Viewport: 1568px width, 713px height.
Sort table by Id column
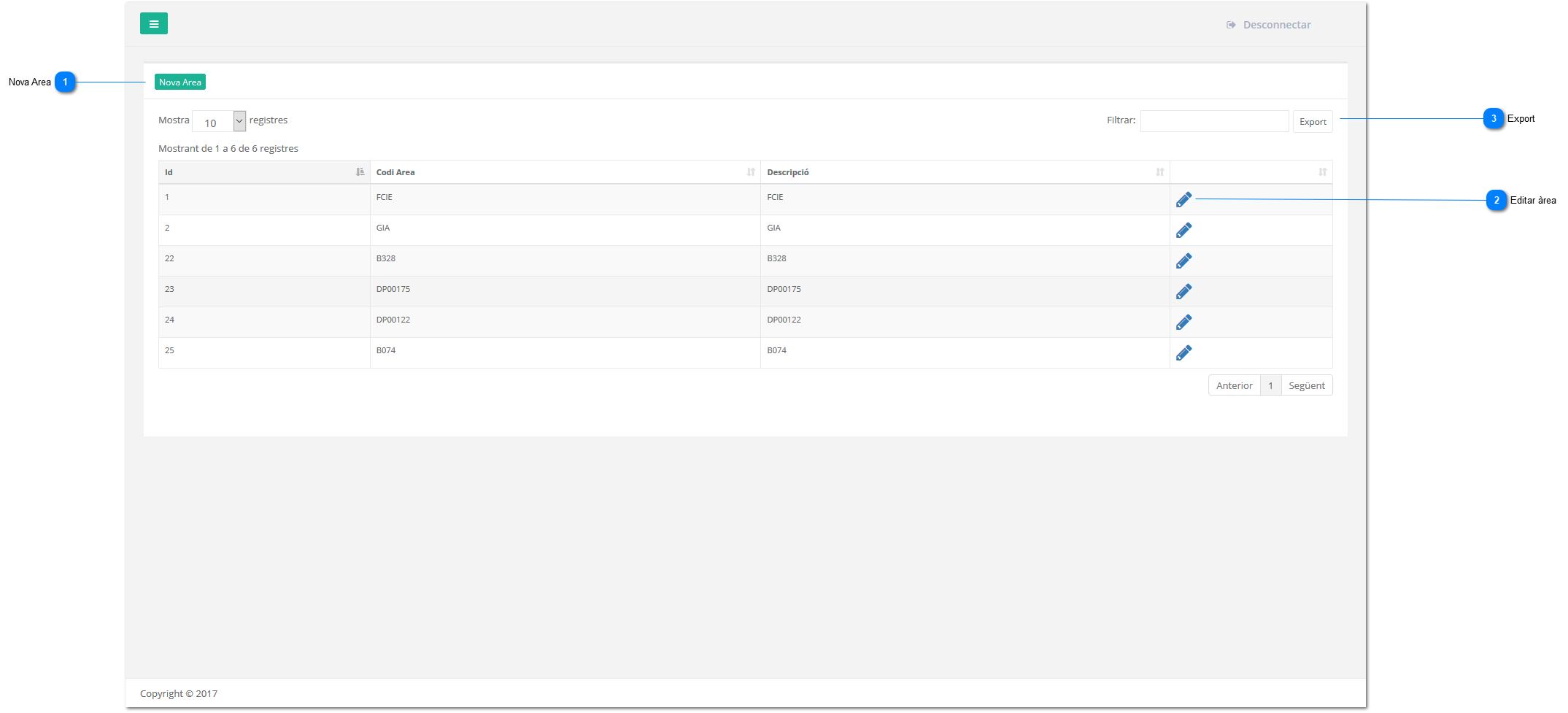[263, 172]
